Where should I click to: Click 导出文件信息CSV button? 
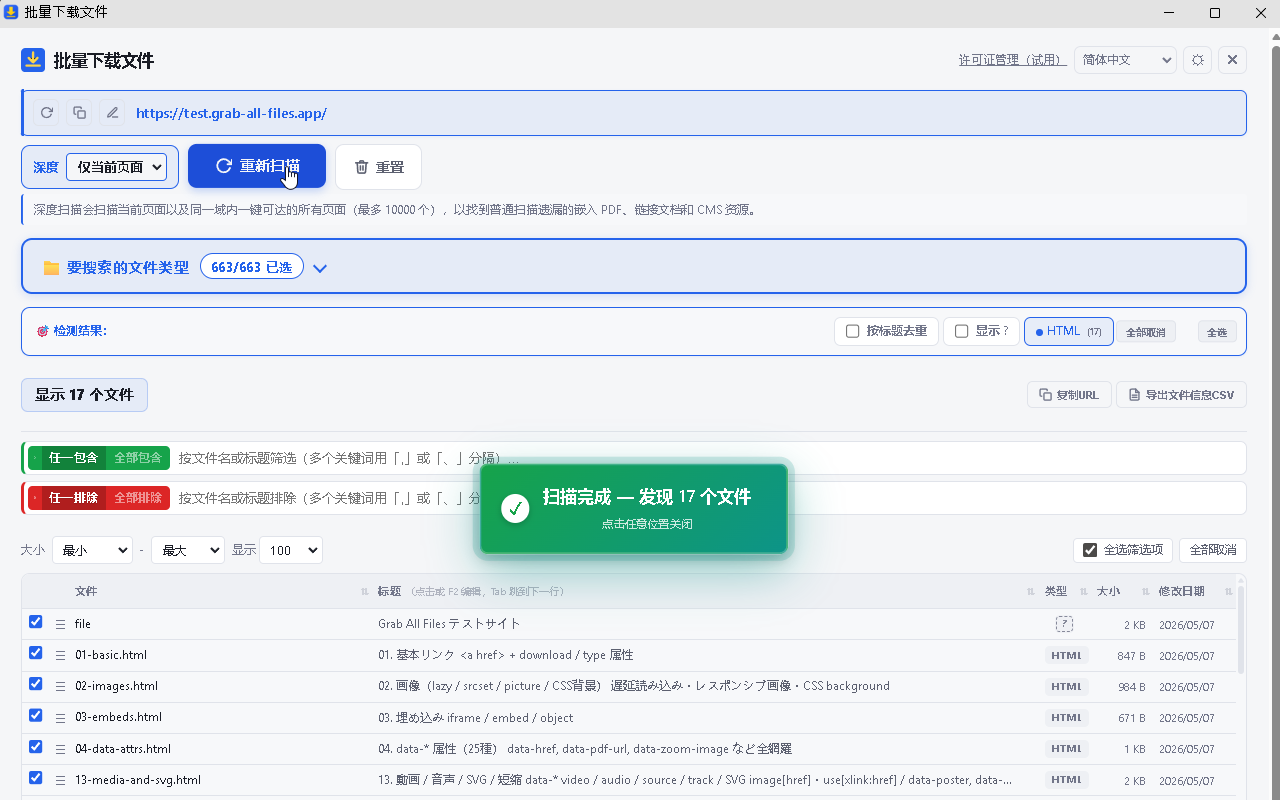point(1181,395)
